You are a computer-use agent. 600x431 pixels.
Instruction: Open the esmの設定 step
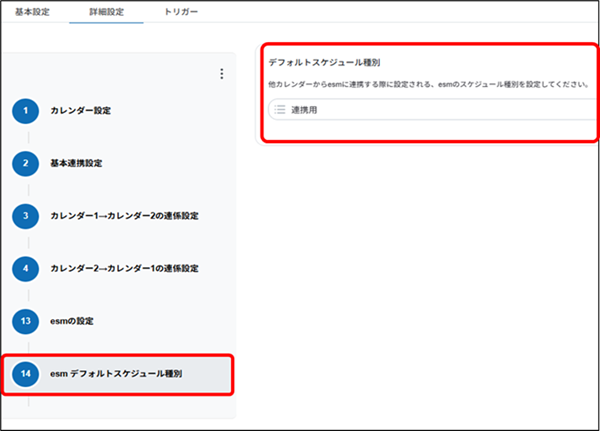point(72,320)
